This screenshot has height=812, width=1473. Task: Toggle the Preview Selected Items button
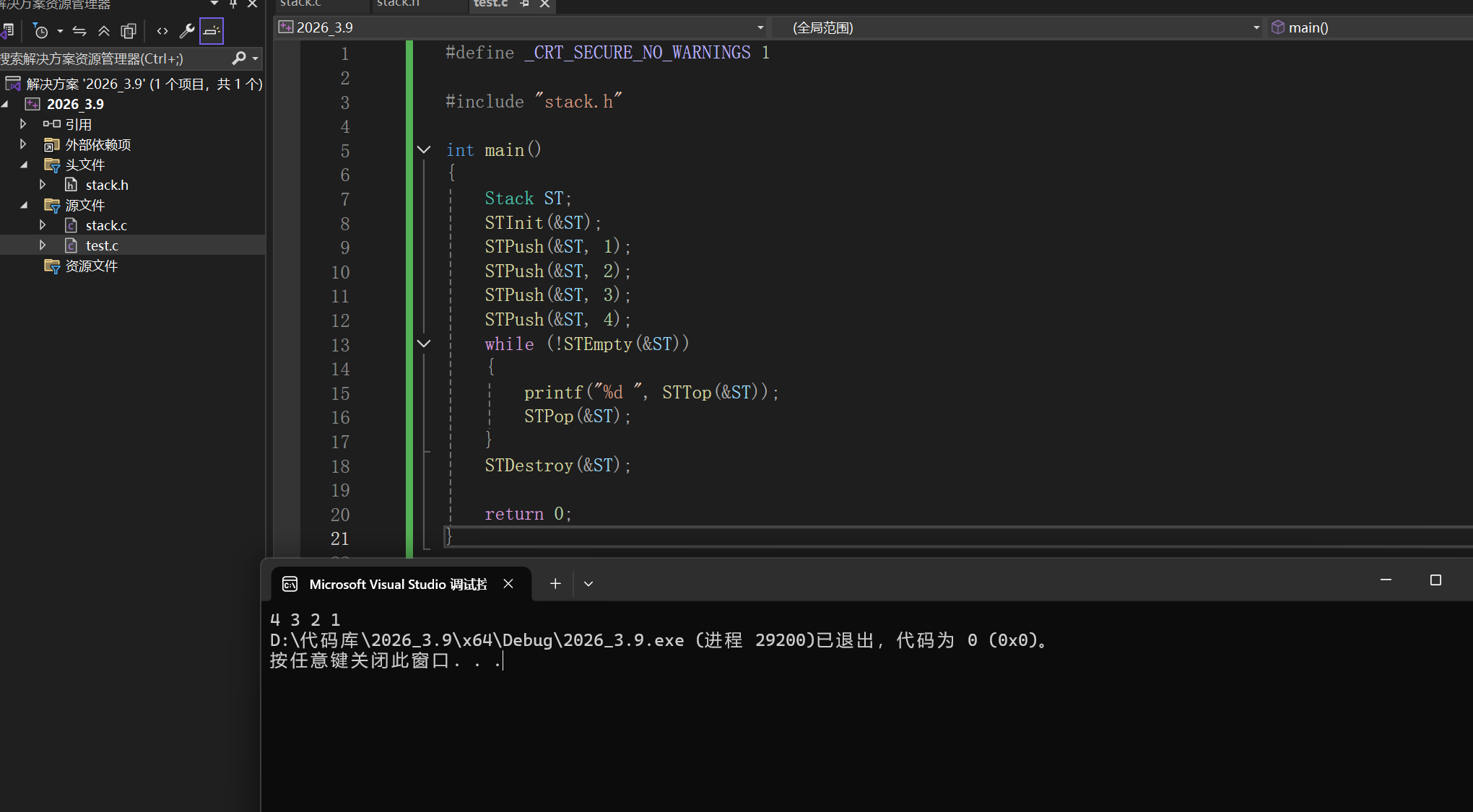point(212,31)
